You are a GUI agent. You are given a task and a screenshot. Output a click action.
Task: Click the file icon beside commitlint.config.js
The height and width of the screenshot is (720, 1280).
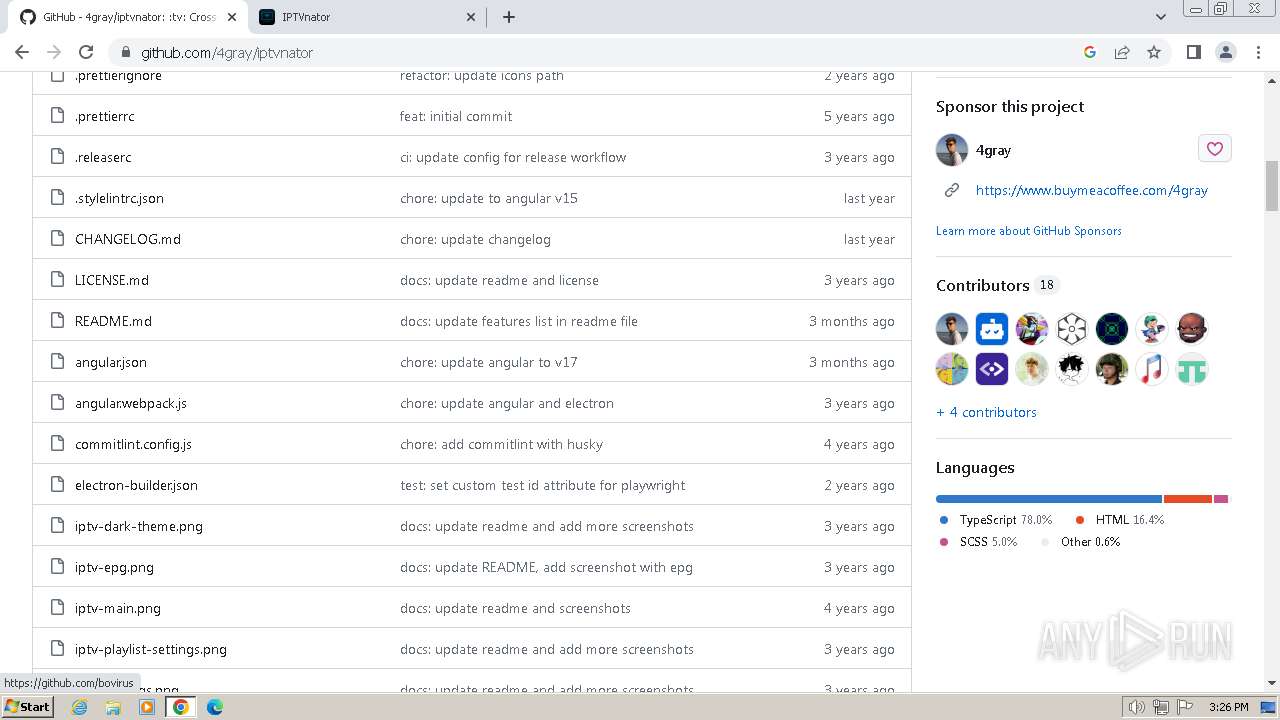pyautogui.click(x=57, y=444)
